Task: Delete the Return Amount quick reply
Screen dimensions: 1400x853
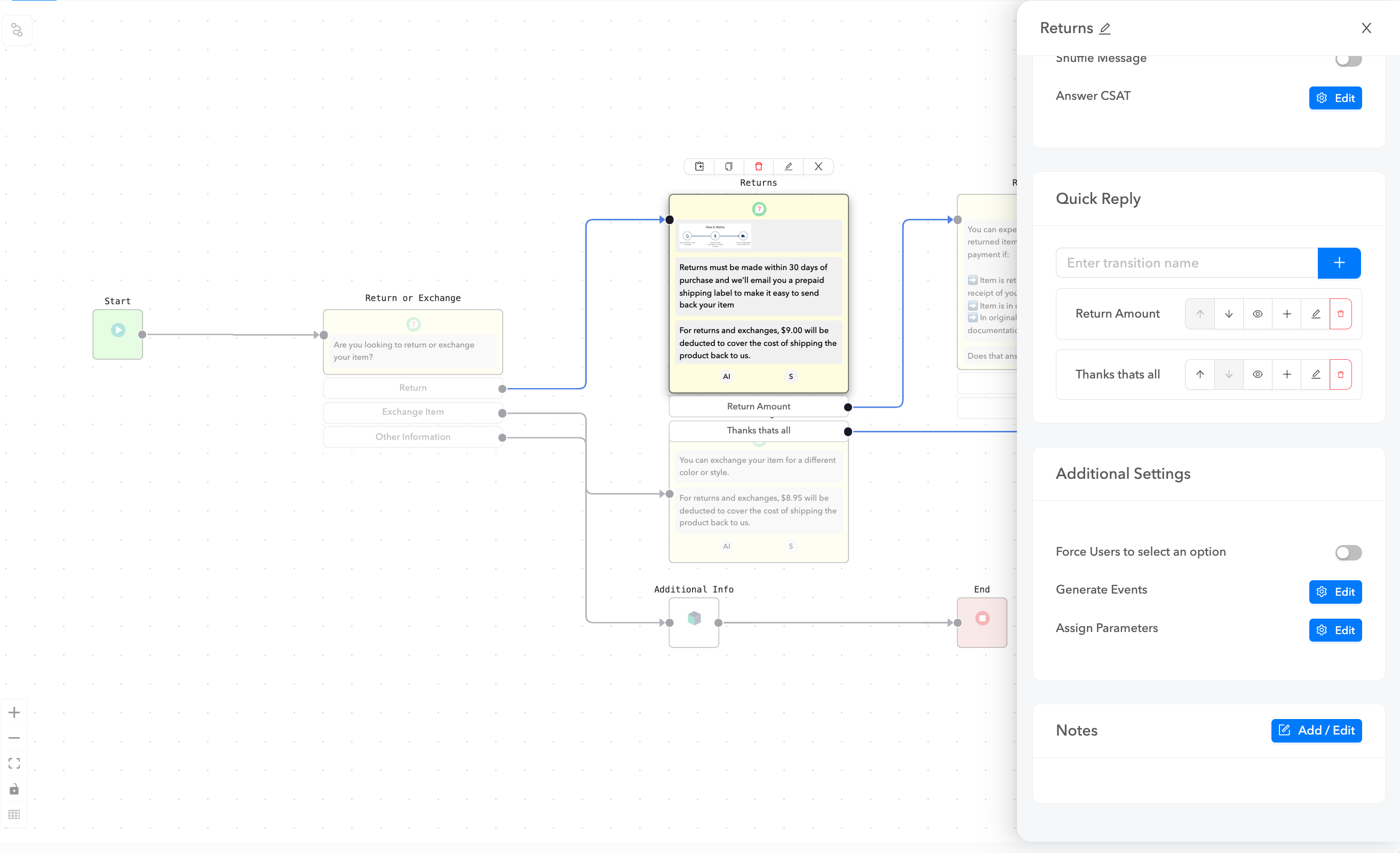Action: click(x=1340, y=314)
